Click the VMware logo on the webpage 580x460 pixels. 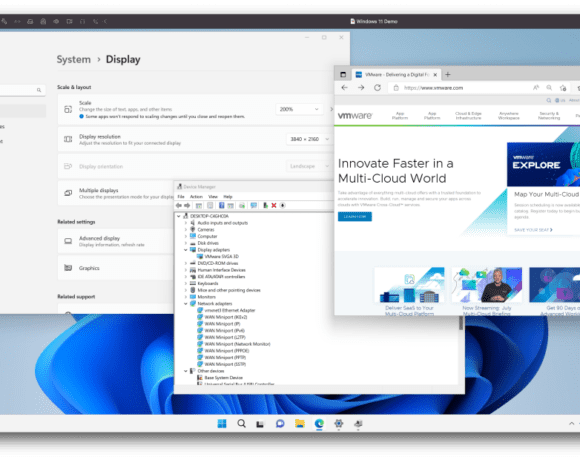tap(355, 116)
